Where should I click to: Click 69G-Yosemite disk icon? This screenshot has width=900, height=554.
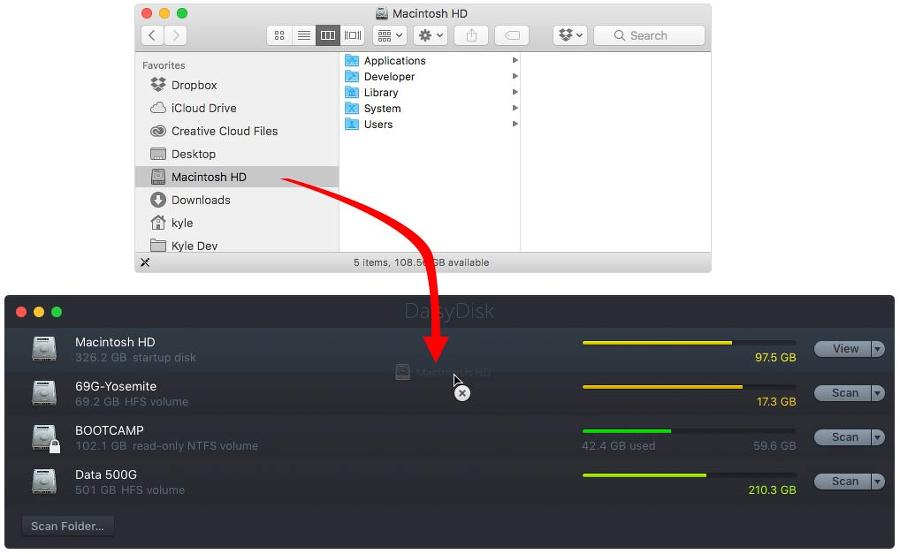(x=44, y=393)
